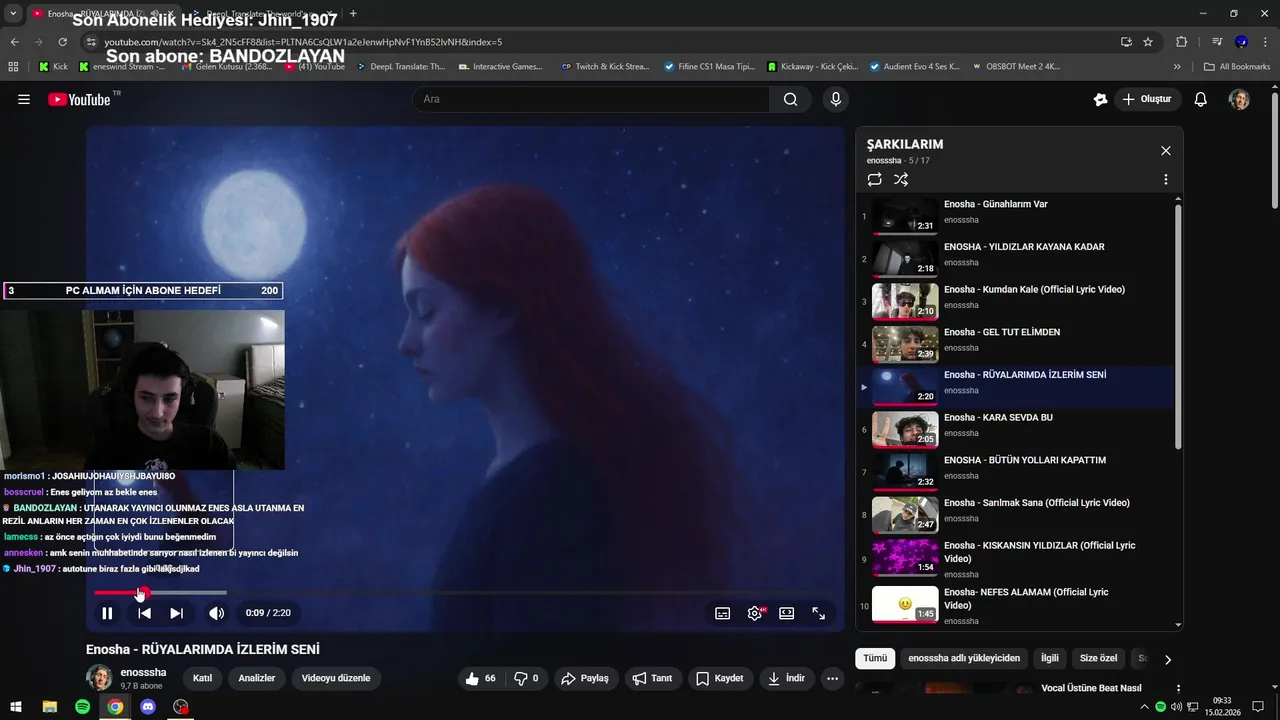This screenshot has height=720, width=1280.
Task: Save video with Kaydet button
Action: click(720, 678)
